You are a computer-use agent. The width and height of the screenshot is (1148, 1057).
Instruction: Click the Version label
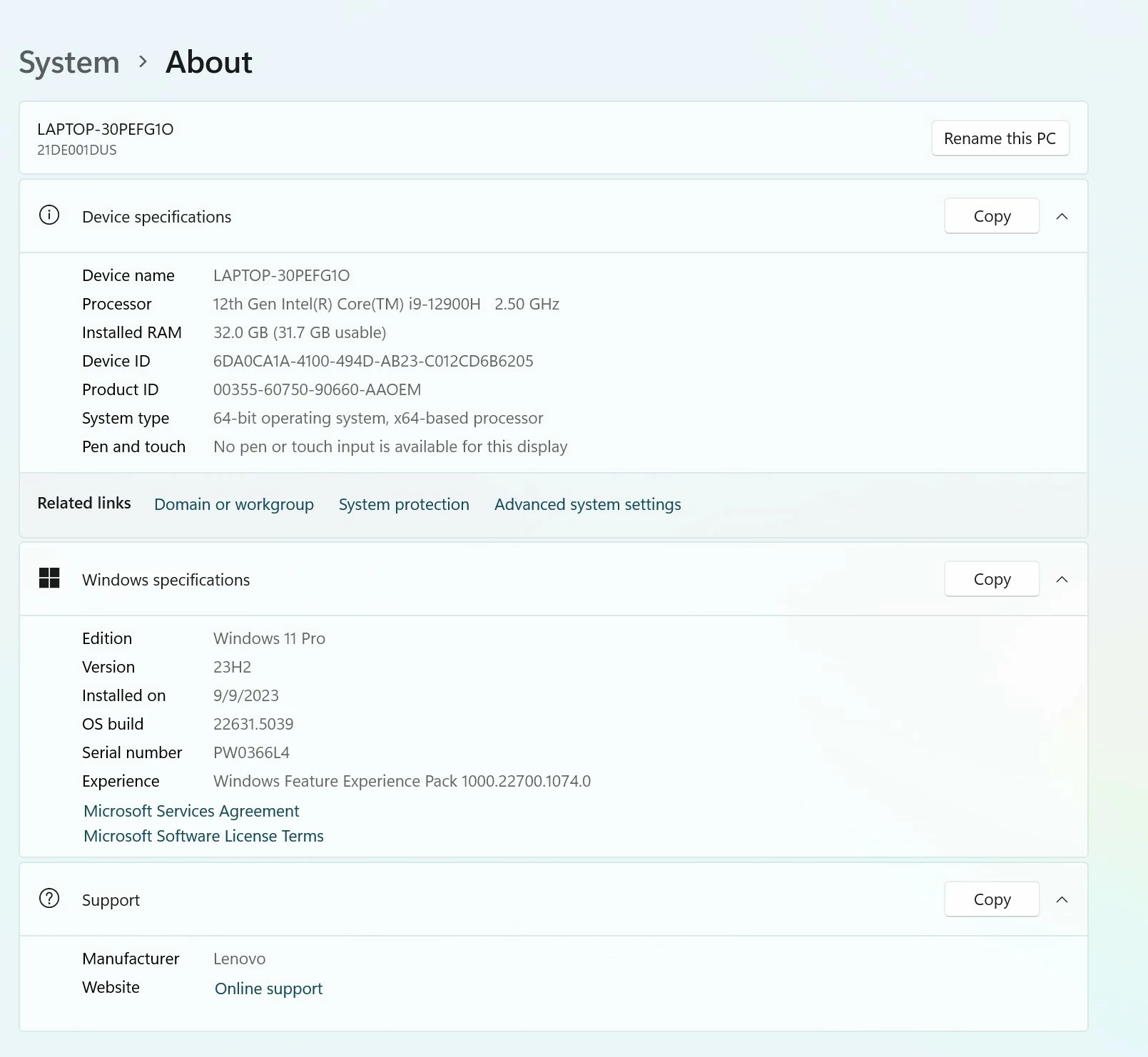[x=108, y=667]
